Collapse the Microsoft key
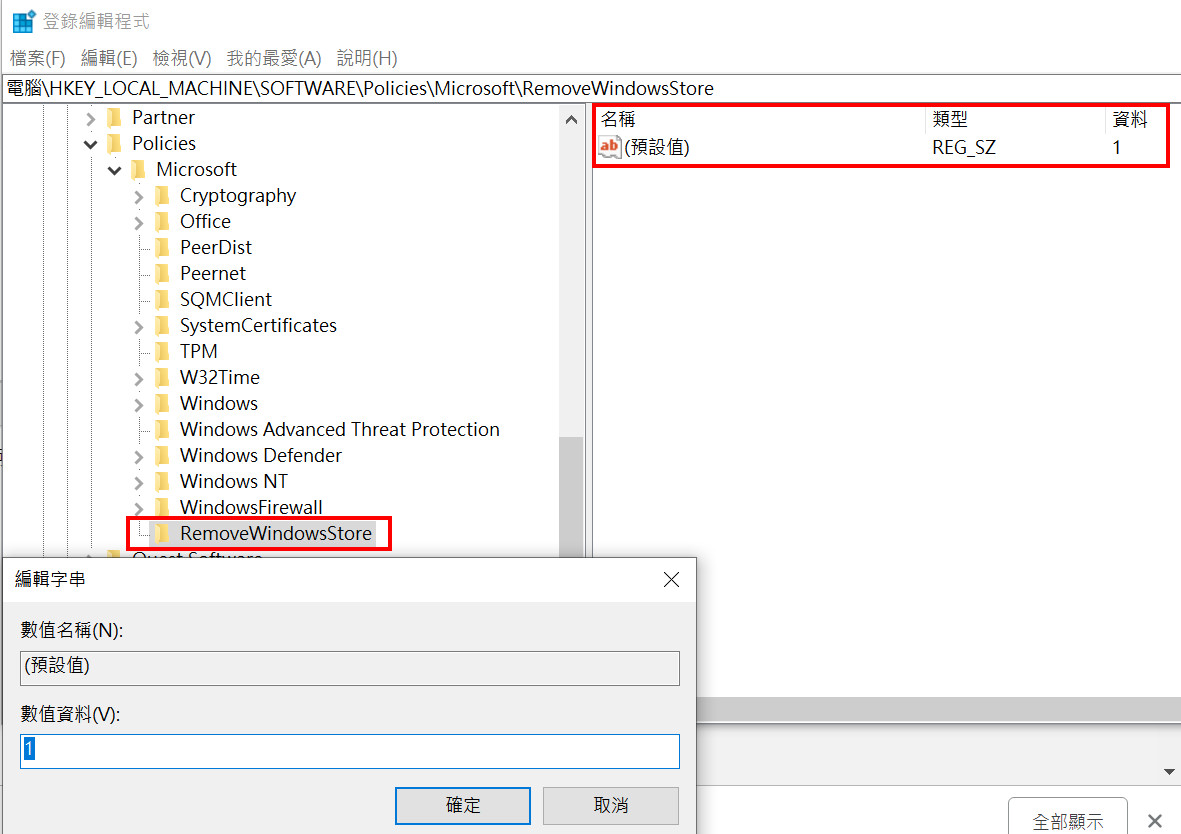1181x834 pixels. coord(114,170)
